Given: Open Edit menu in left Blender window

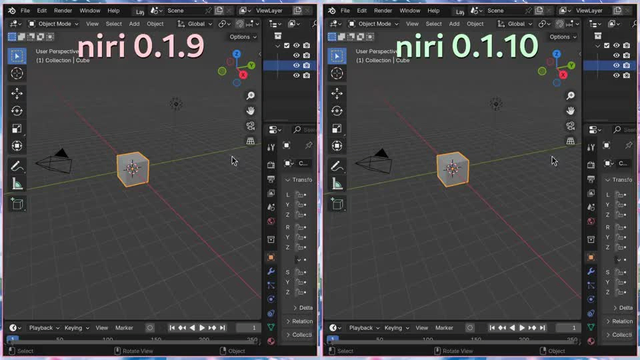Looking at the screenshot, I should [x=42, y=11].
